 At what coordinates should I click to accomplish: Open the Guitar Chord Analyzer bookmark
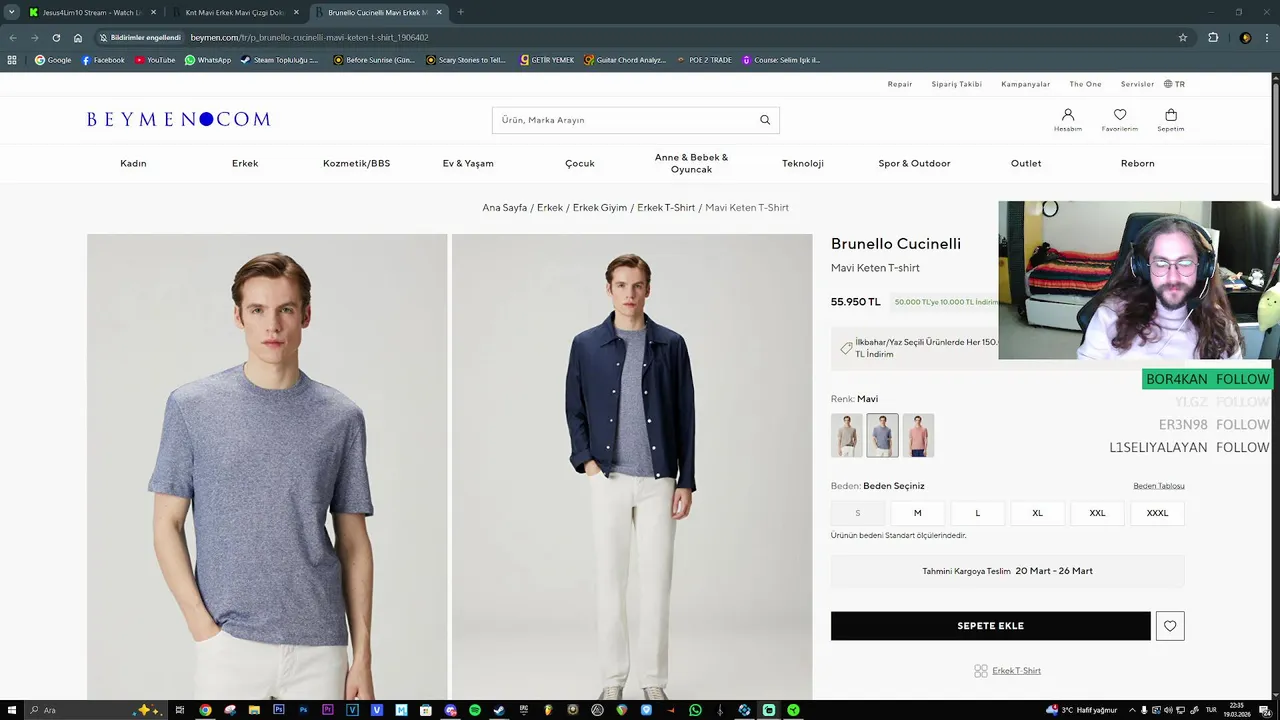point(625,60)
